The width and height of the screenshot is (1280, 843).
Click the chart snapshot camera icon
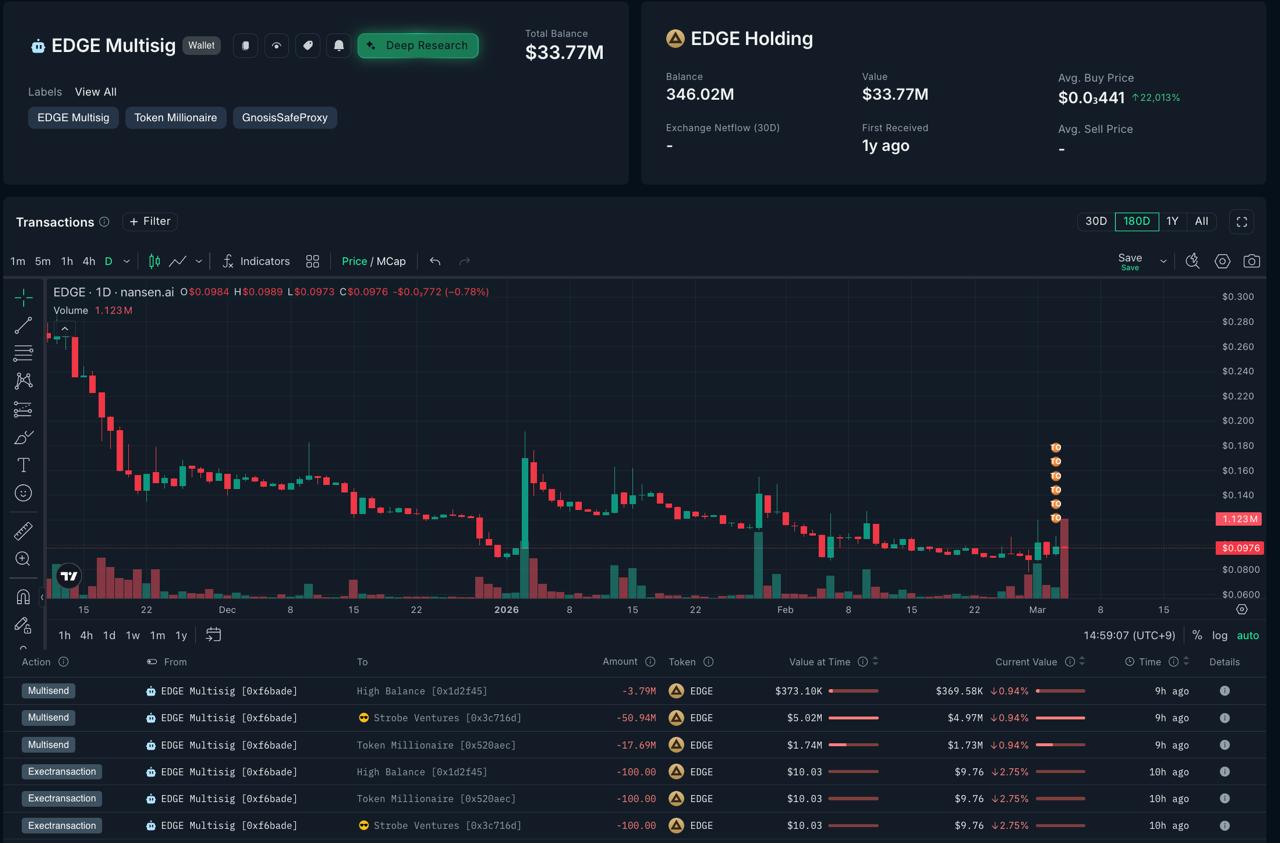click(x=1251, y=261)
